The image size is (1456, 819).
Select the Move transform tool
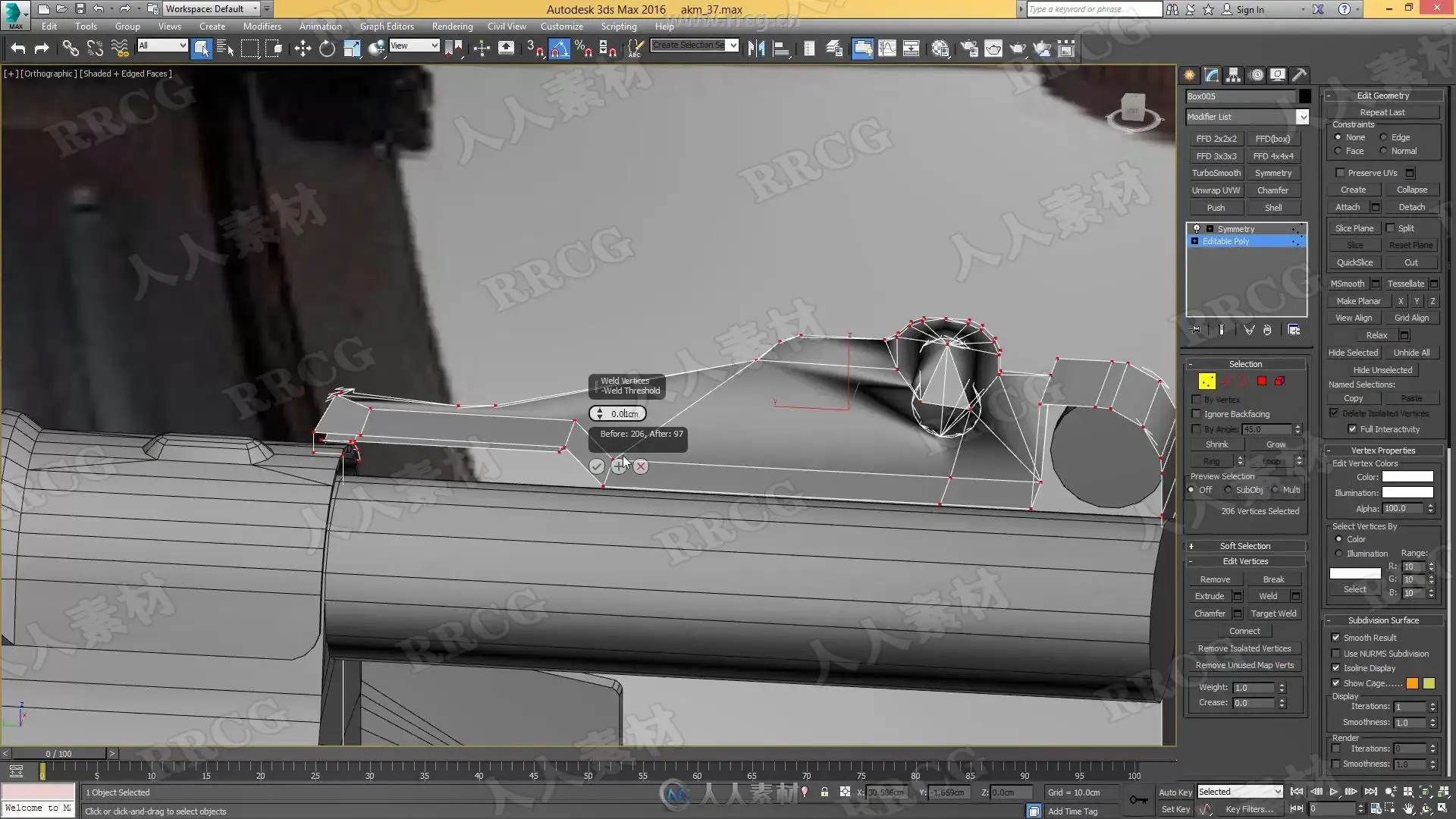(x=303, y=49)
